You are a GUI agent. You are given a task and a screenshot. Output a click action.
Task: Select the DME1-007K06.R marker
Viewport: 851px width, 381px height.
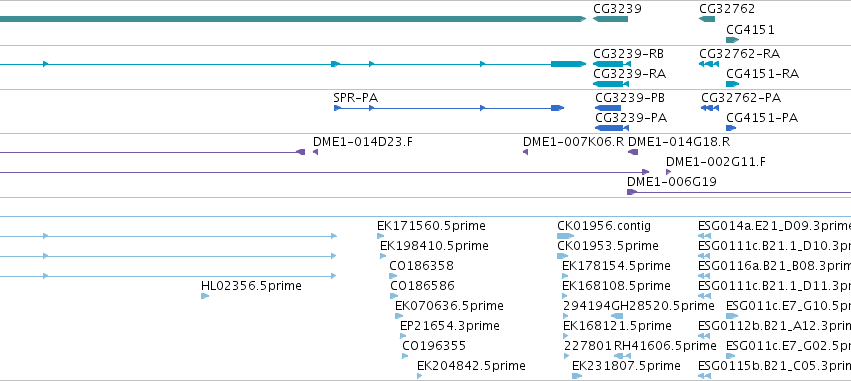tap(525, 152)
